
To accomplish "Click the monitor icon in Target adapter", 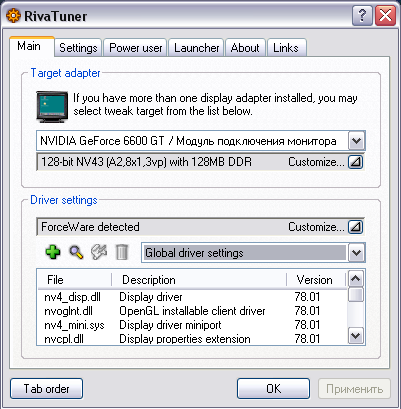I will 52,107.
